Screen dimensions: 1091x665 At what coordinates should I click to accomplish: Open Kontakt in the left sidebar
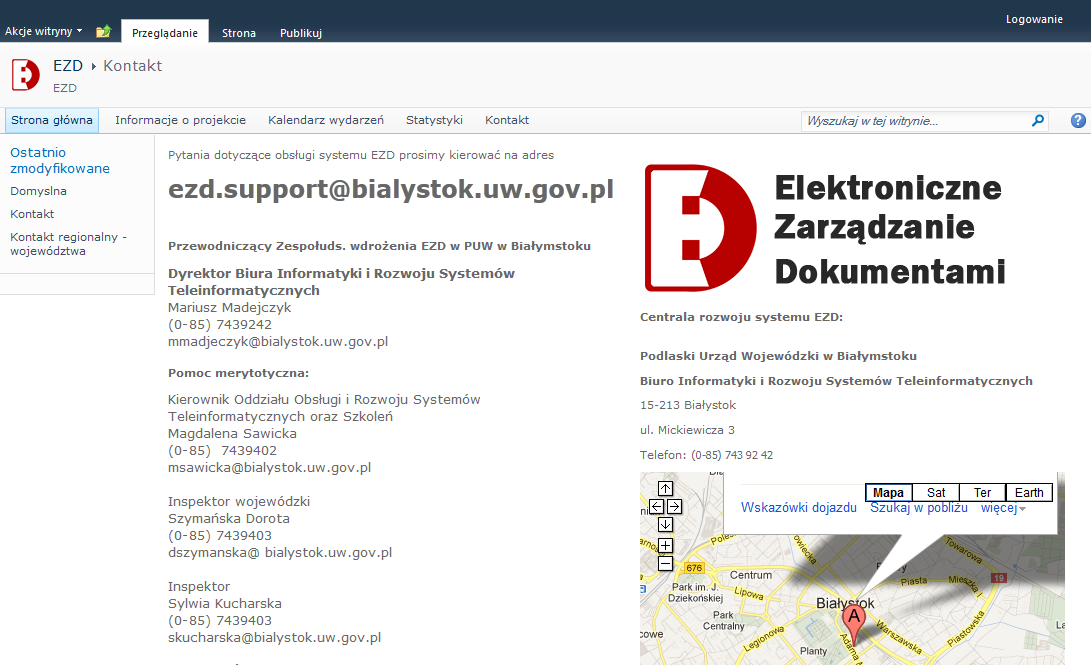click(x=32, y=214)
